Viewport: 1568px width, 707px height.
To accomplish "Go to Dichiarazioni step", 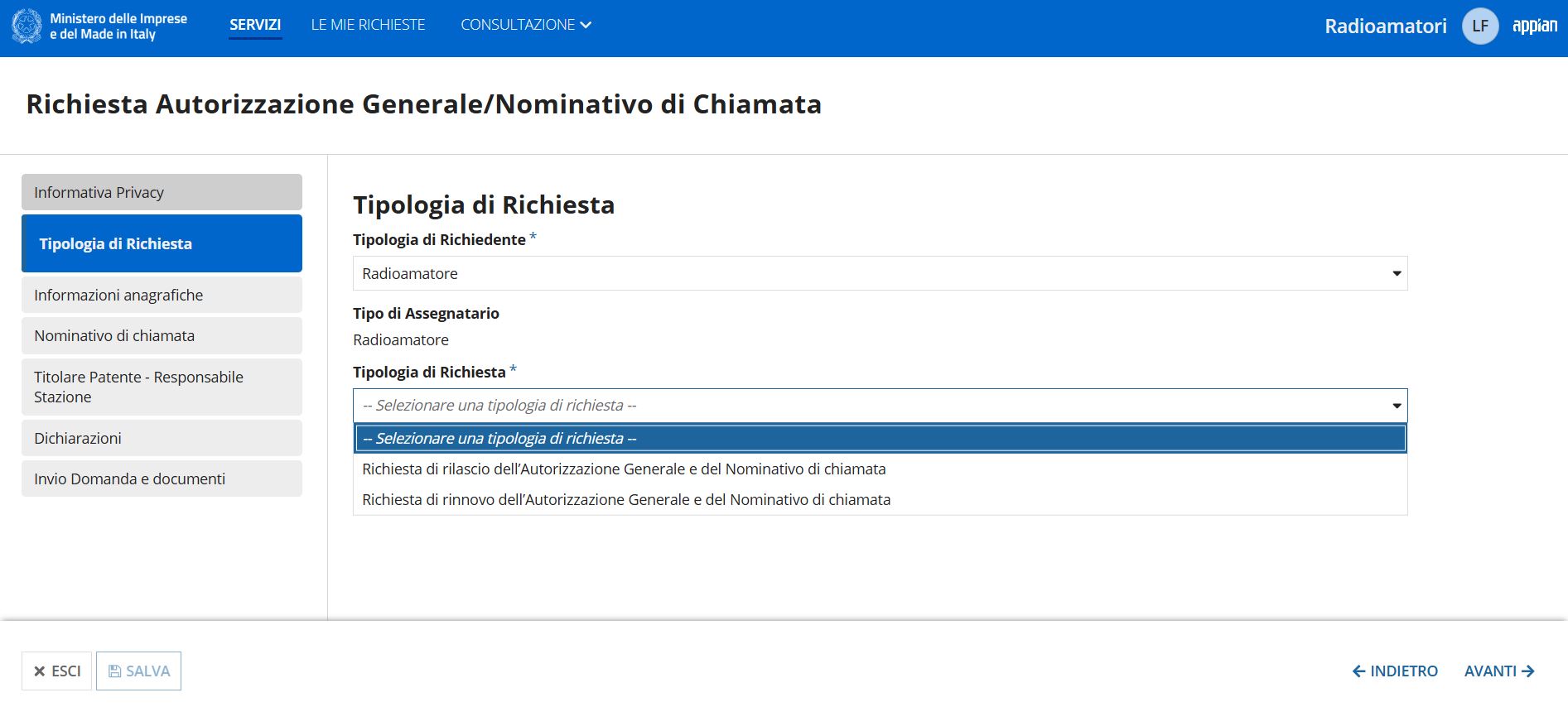I will click(162, 438).
